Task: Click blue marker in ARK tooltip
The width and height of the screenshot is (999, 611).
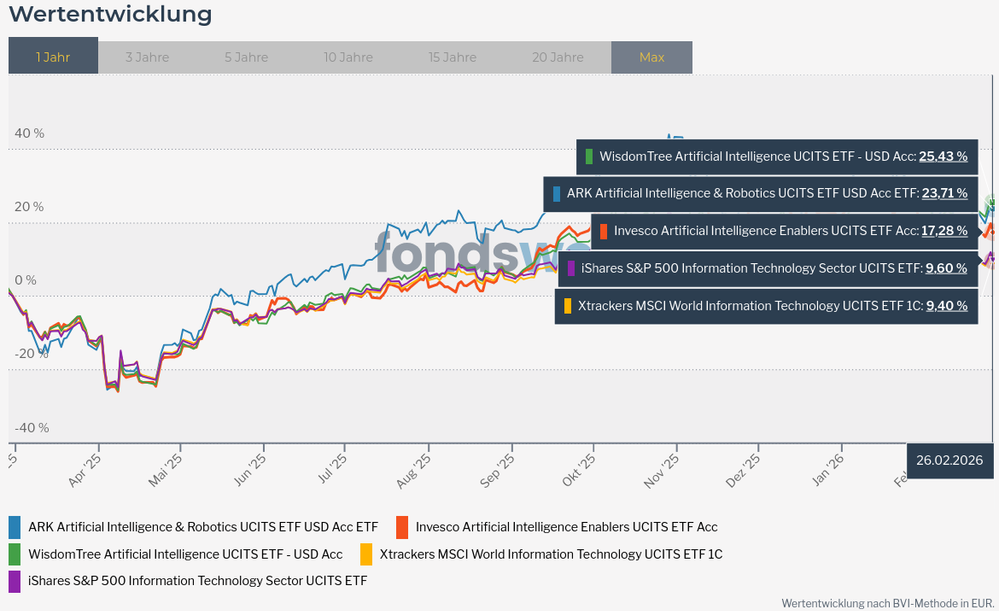Action: [x=556, y=194]
